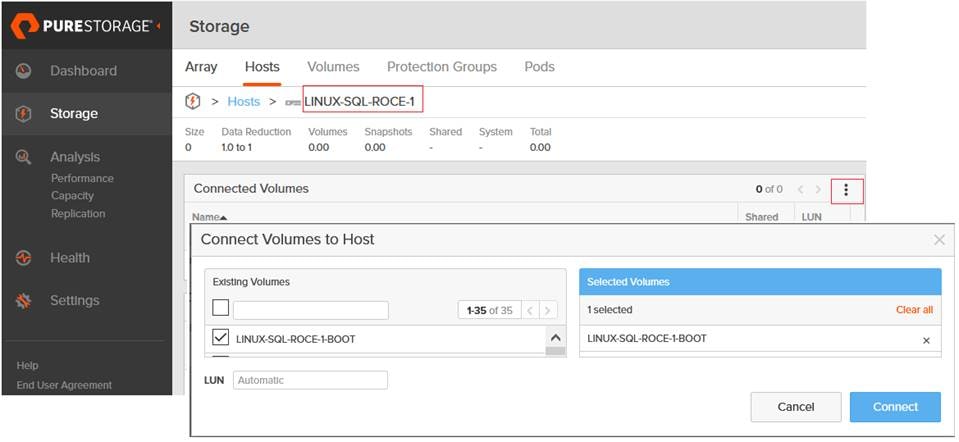Click the 1 selected count text
Image resolution: width=959 pixels, height=442 pixels.
(610, 310)
